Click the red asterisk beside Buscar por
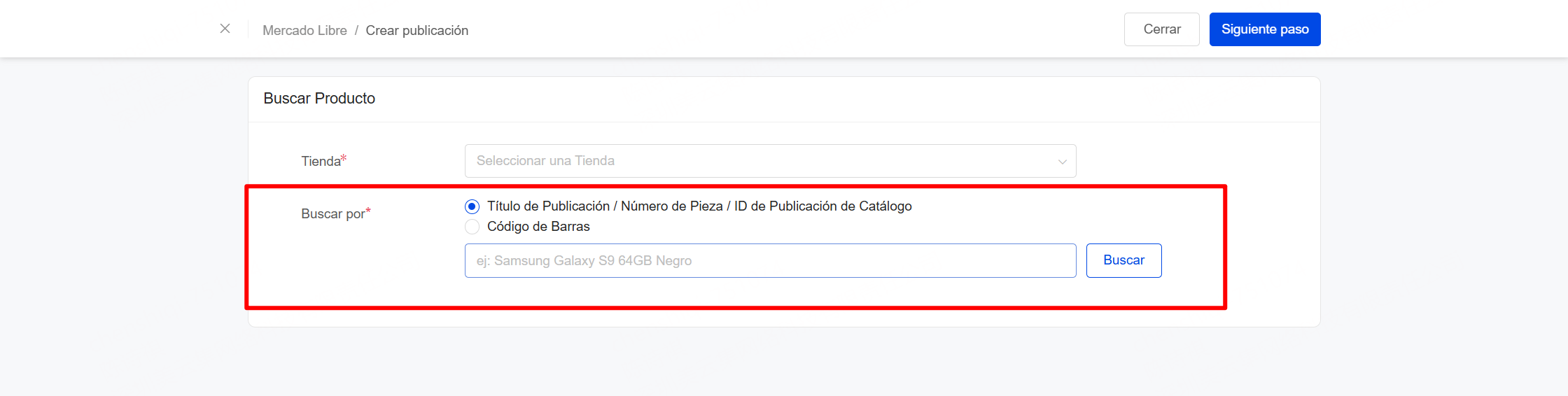The height and width of the screenshot is (396, 1568). (x=368, y=211)
